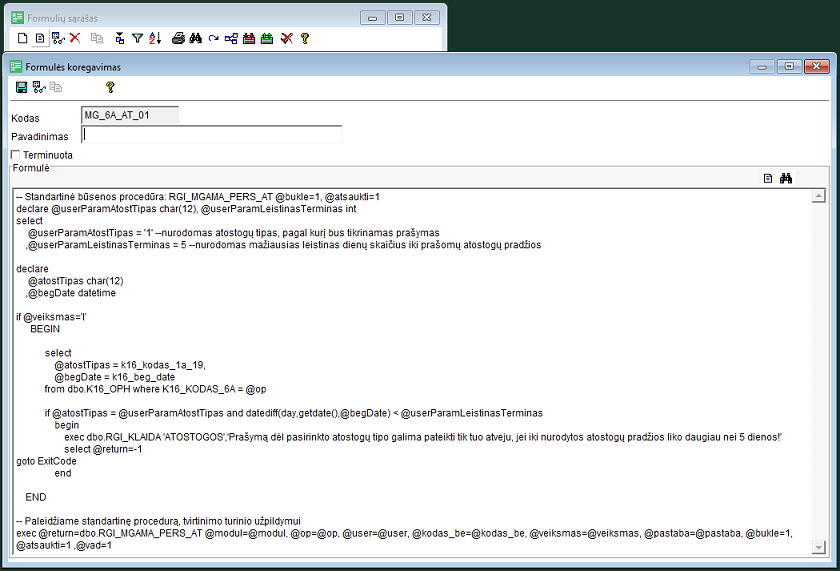Click the A-Z sort icon in Formulių sąrašas

point(155,38)
